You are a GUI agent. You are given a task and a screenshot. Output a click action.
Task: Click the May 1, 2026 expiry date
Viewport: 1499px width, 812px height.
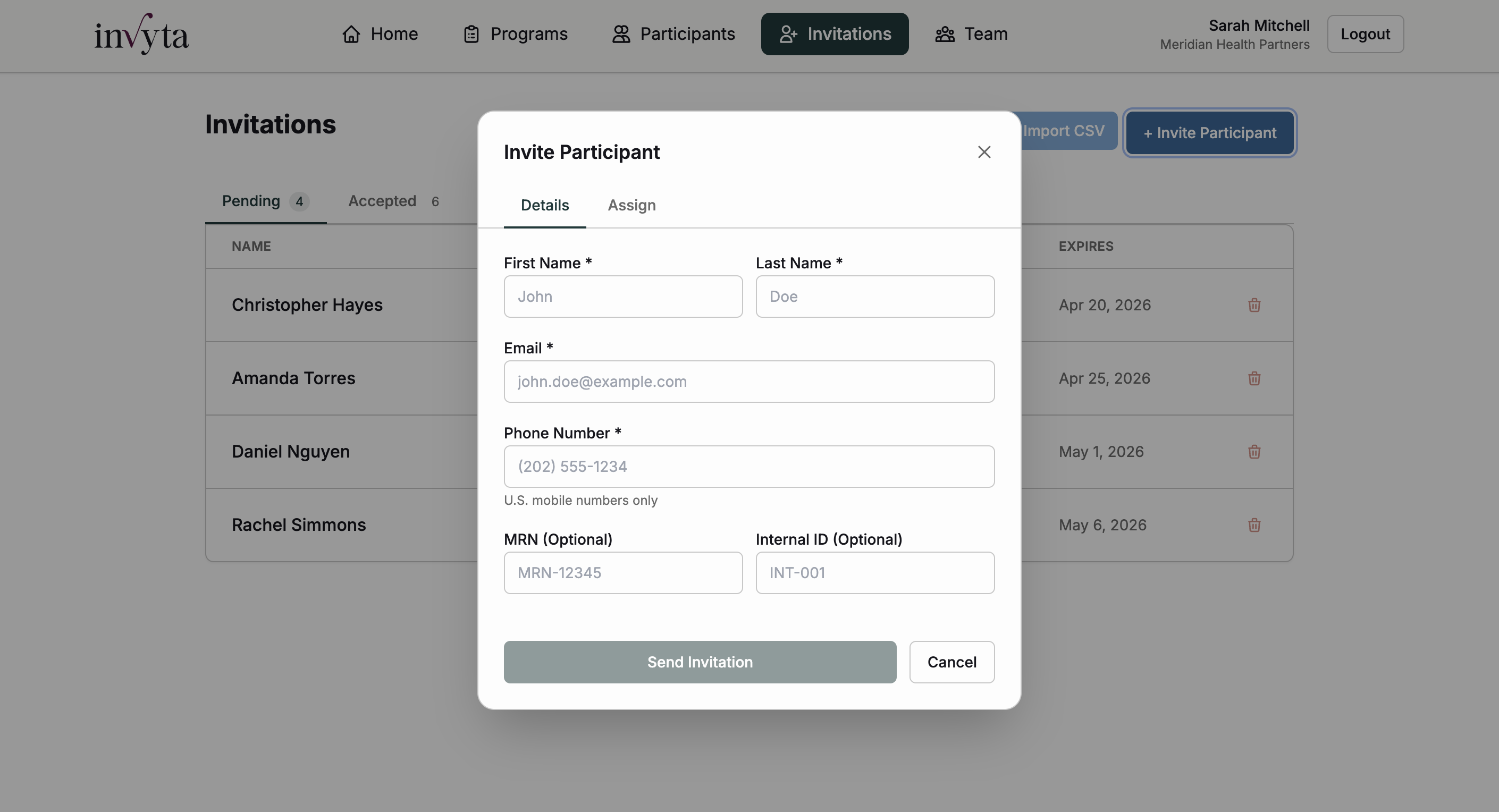point(1101,451)
